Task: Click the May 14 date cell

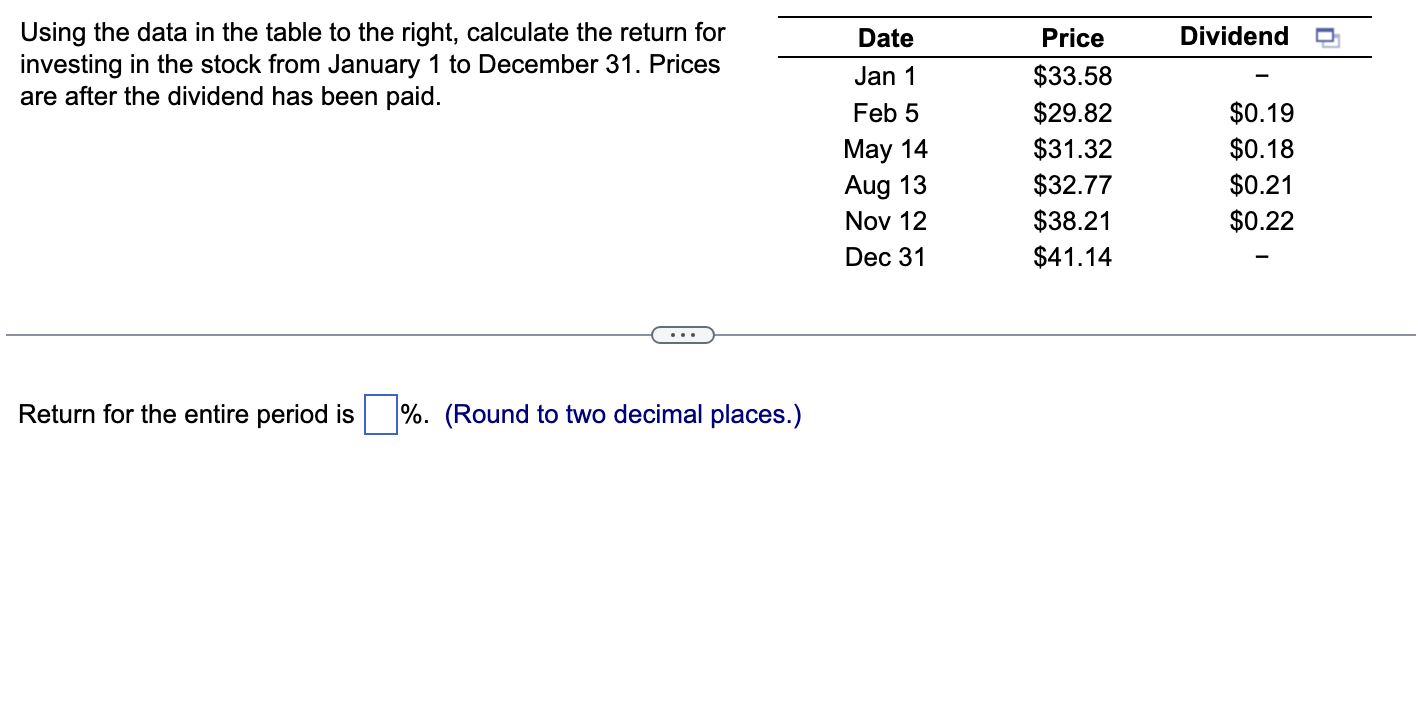Action: [x=885, y=149]
